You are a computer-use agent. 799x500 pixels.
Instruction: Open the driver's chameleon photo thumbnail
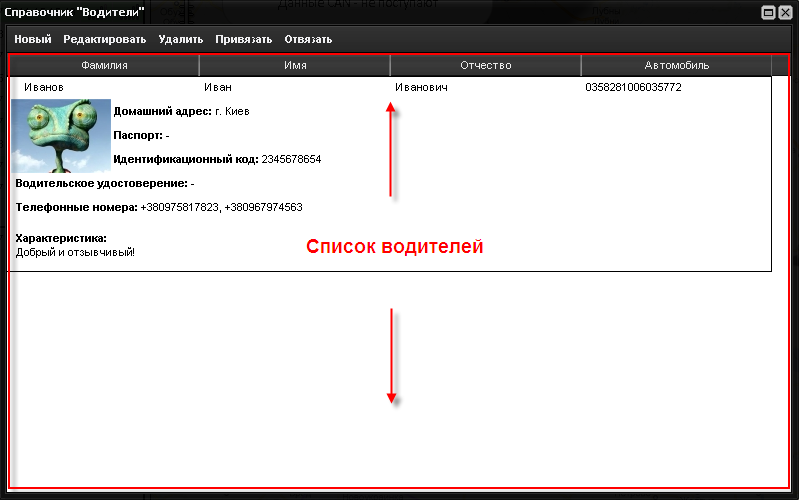(61, 136)
